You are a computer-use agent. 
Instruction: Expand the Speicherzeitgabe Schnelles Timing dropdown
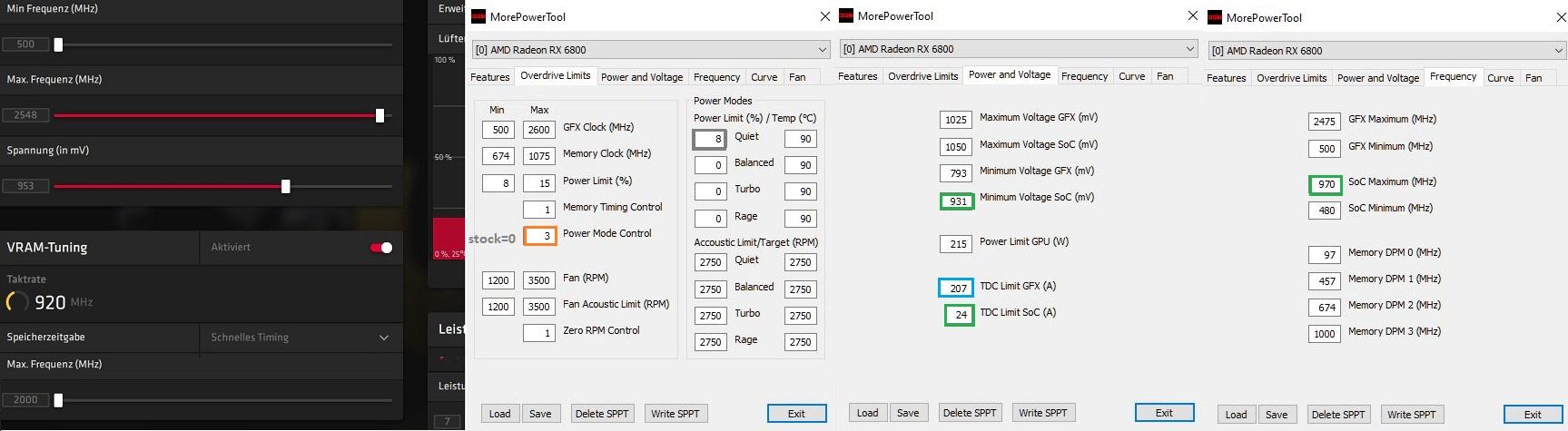pyautogui.click(x=301, y=338)
